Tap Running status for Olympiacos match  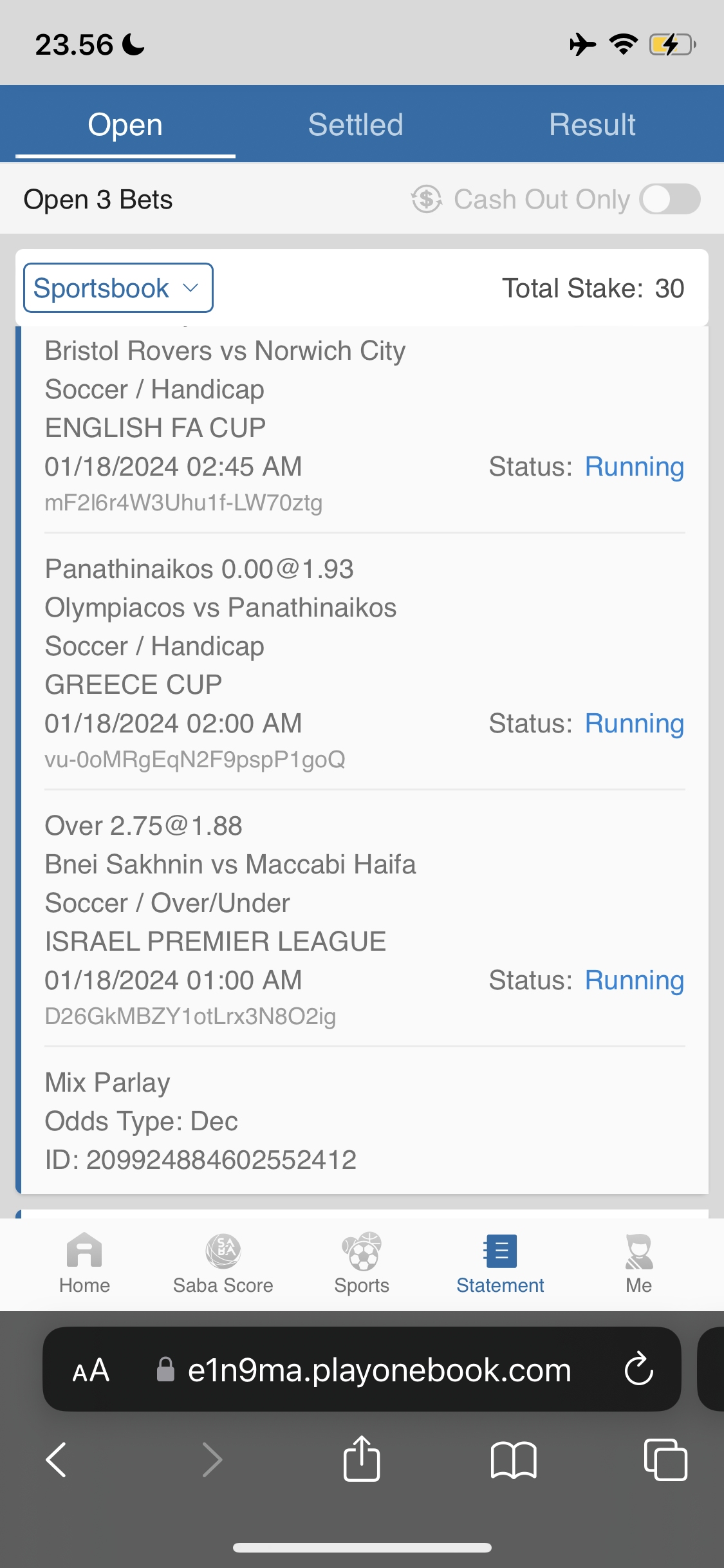pos(634,723)
